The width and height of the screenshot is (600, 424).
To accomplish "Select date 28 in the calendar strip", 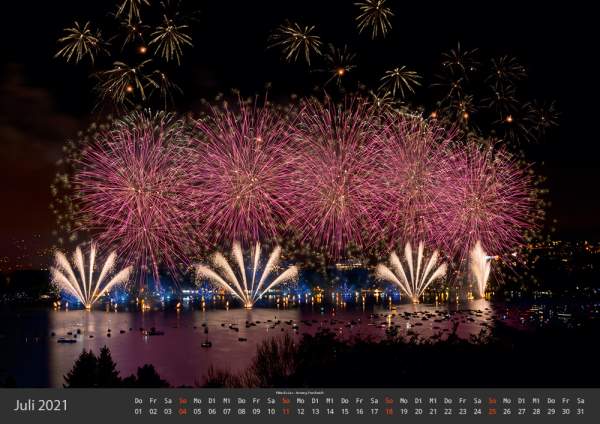I will click(x=536, y=412).
